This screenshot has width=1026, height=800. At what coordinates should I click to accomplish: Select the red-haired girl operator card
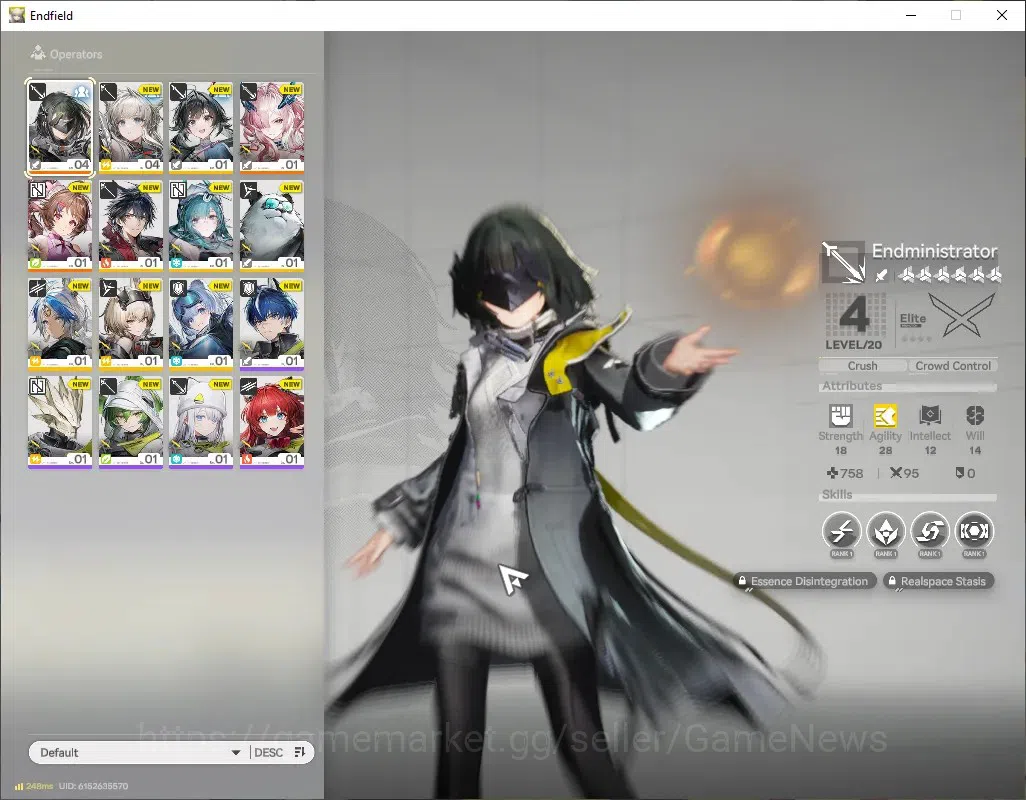click(272, 423)
